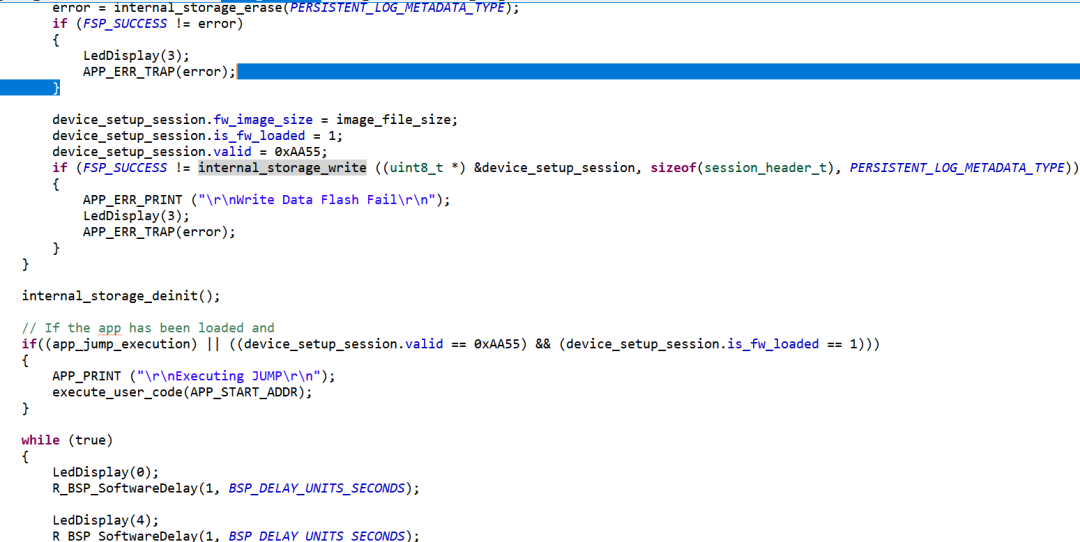Click the highlighted internal_storage_write function name
Screen dimensions: 1080x542
pos(282,167)
